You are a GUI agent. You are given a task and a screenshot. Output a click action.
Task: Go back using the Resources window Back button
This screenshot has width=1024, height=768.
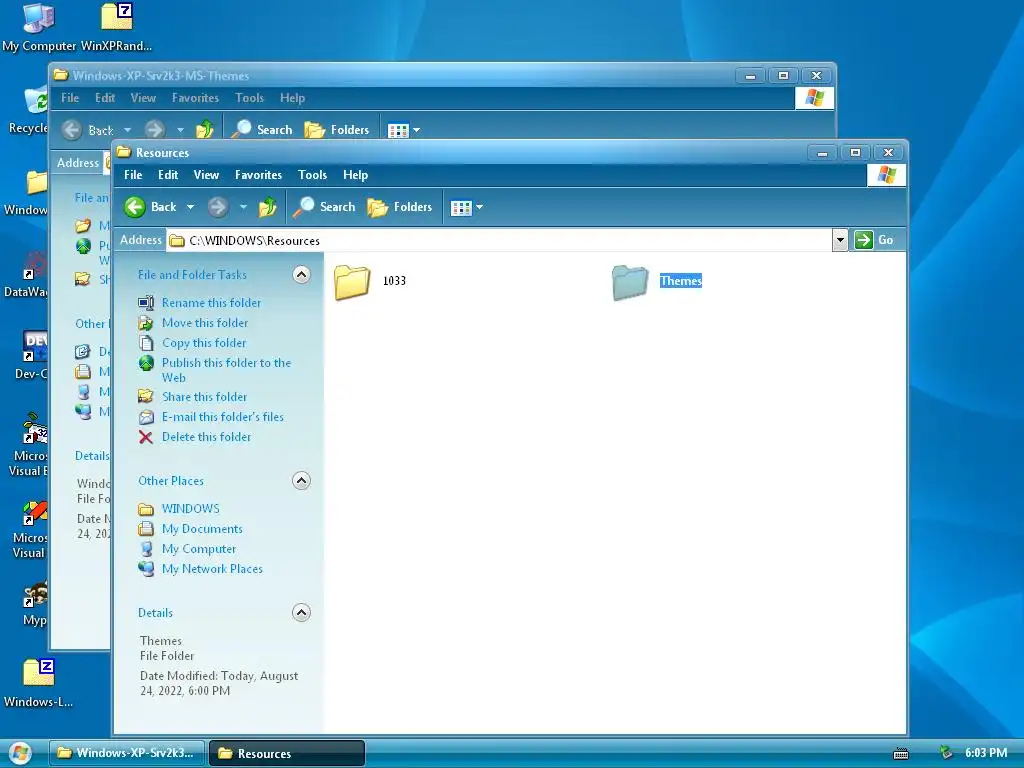pyautogui.click(x=150, y=207)
